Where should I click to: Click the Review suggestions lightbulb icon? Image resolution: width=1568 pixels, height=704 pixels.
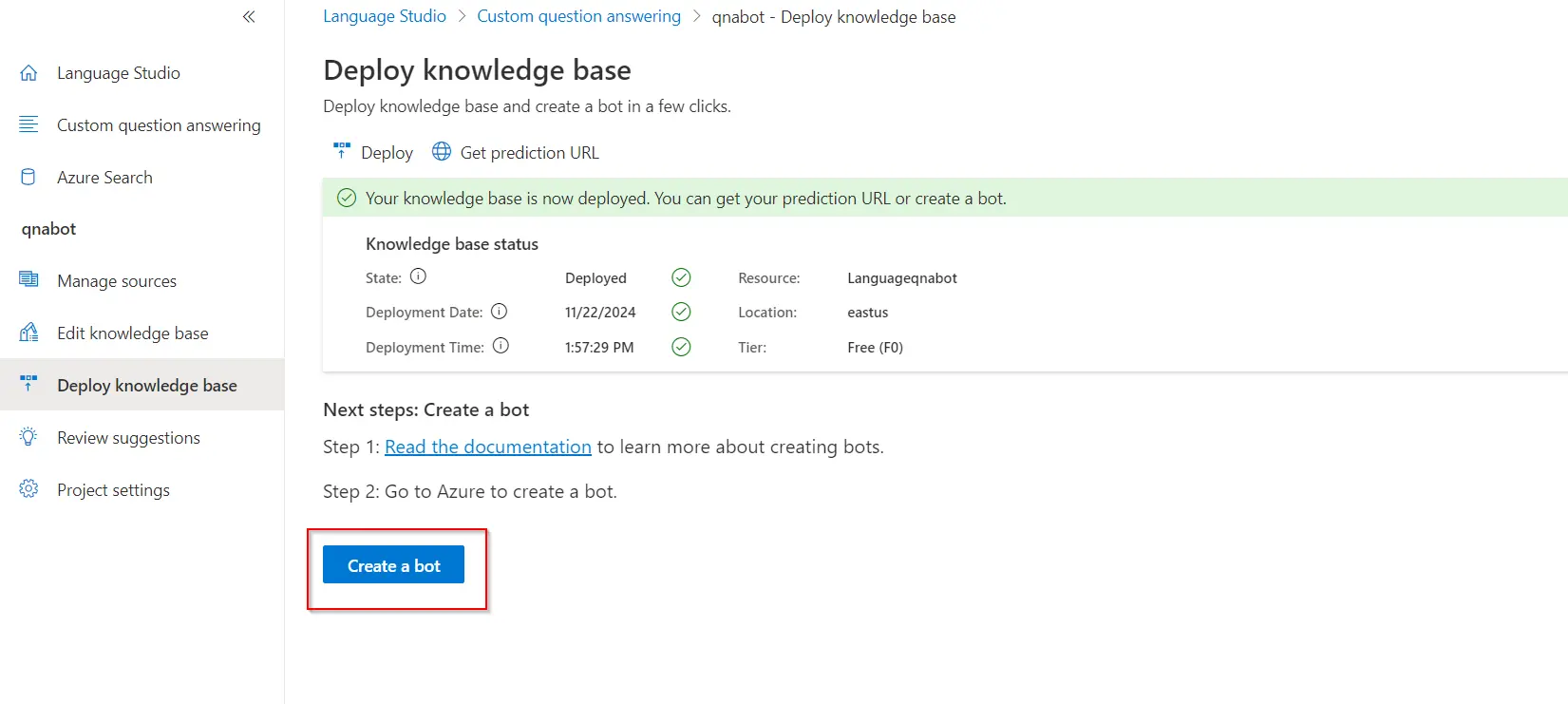28,437
